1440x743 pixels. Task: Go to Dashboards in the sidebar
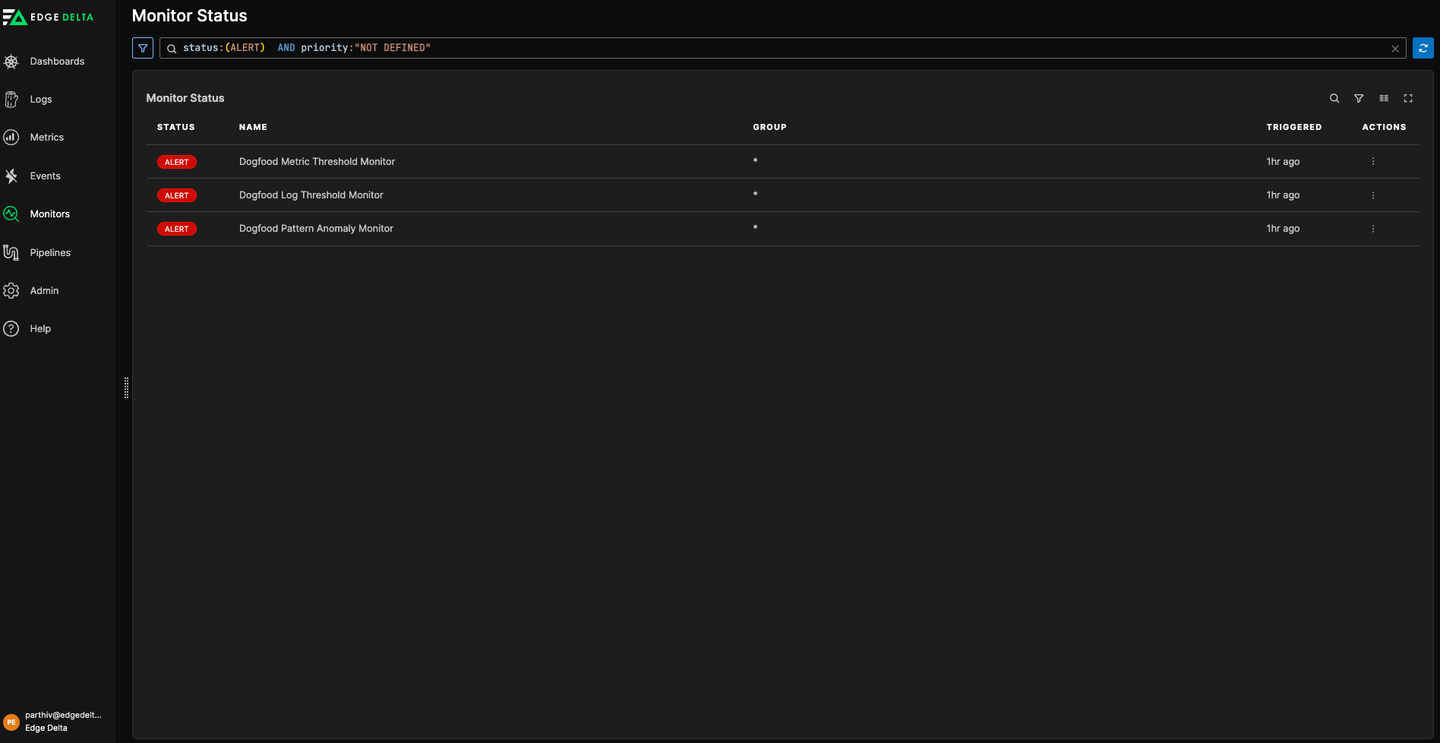coord(56,61)
